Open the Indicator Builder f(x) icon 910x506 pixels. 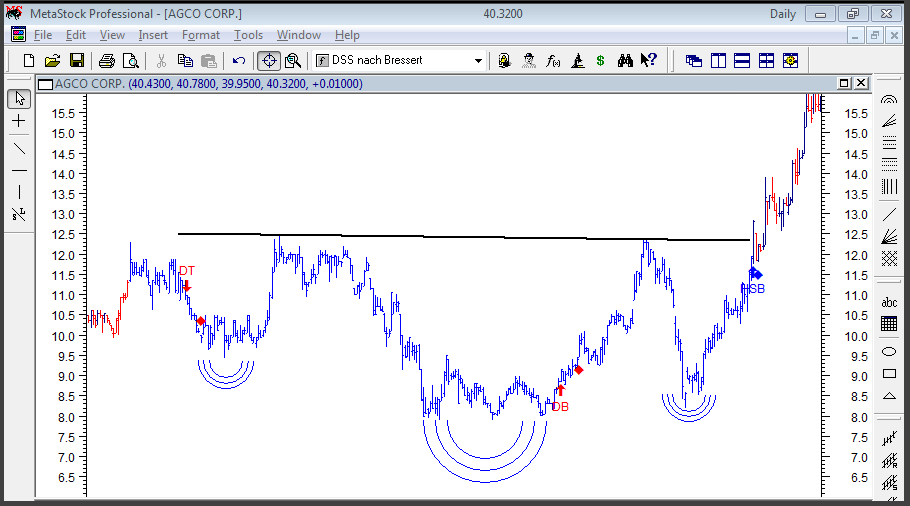tap(553, 60)
